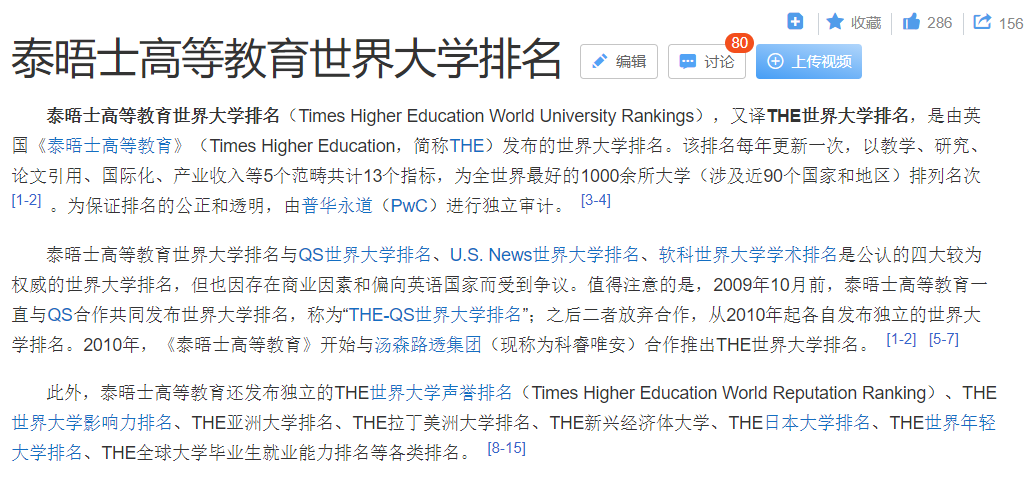This screenshot has width=1031, height=485.
Task: Click the orange 80 comments badge
Action: 739,43
